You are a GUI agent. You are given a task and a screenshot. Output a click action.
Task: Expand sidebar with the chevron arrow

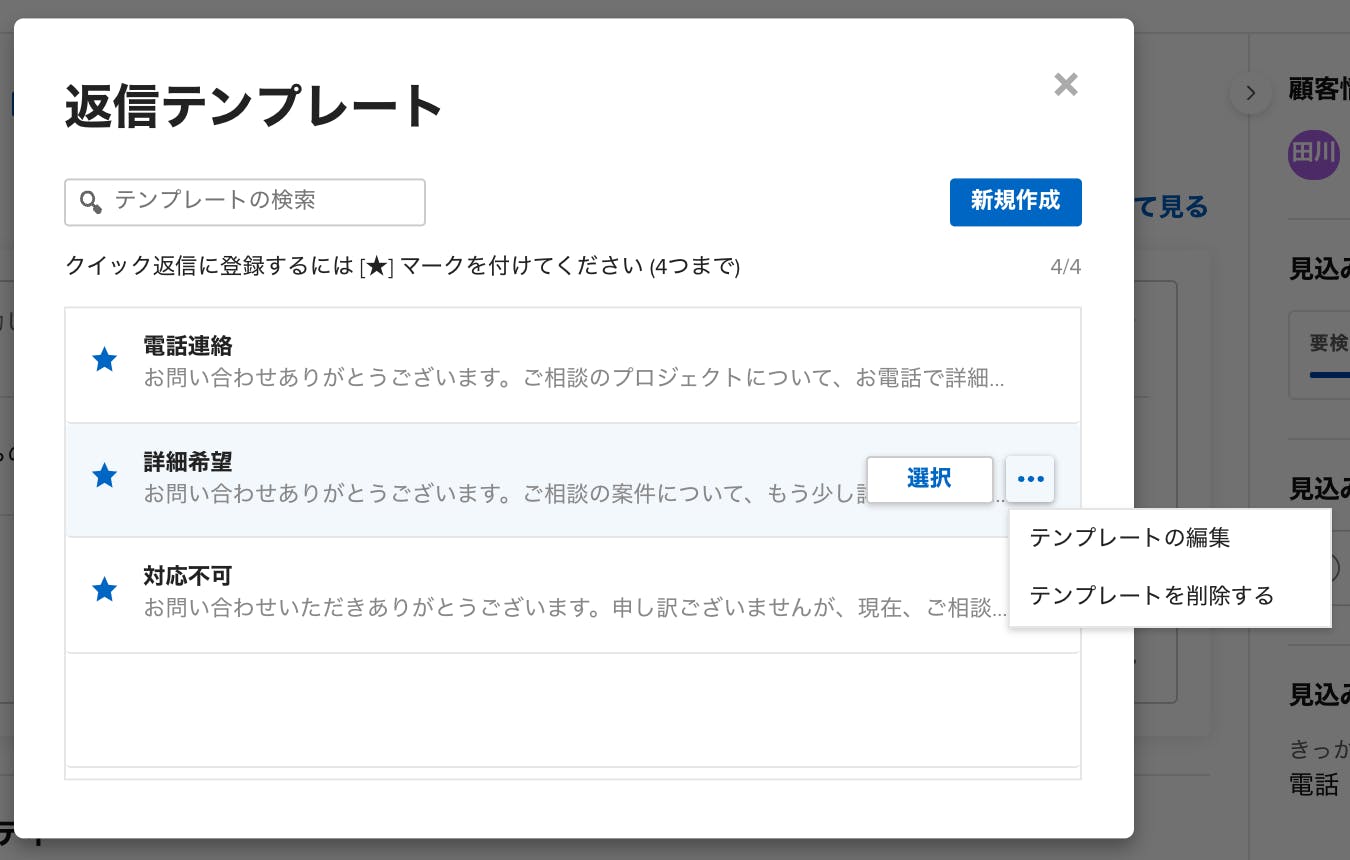[1250, 94]
